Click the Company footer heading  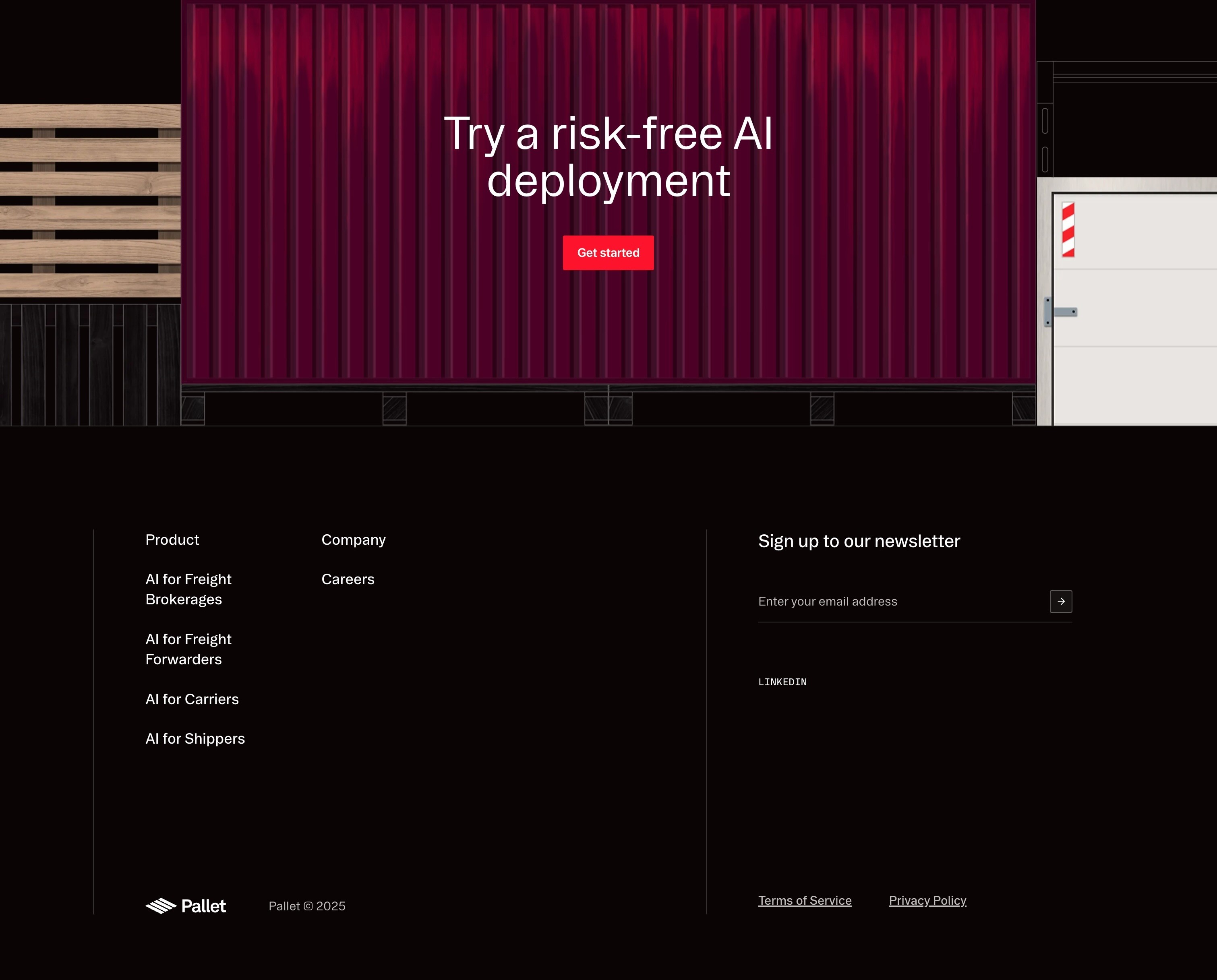point(354,540)
